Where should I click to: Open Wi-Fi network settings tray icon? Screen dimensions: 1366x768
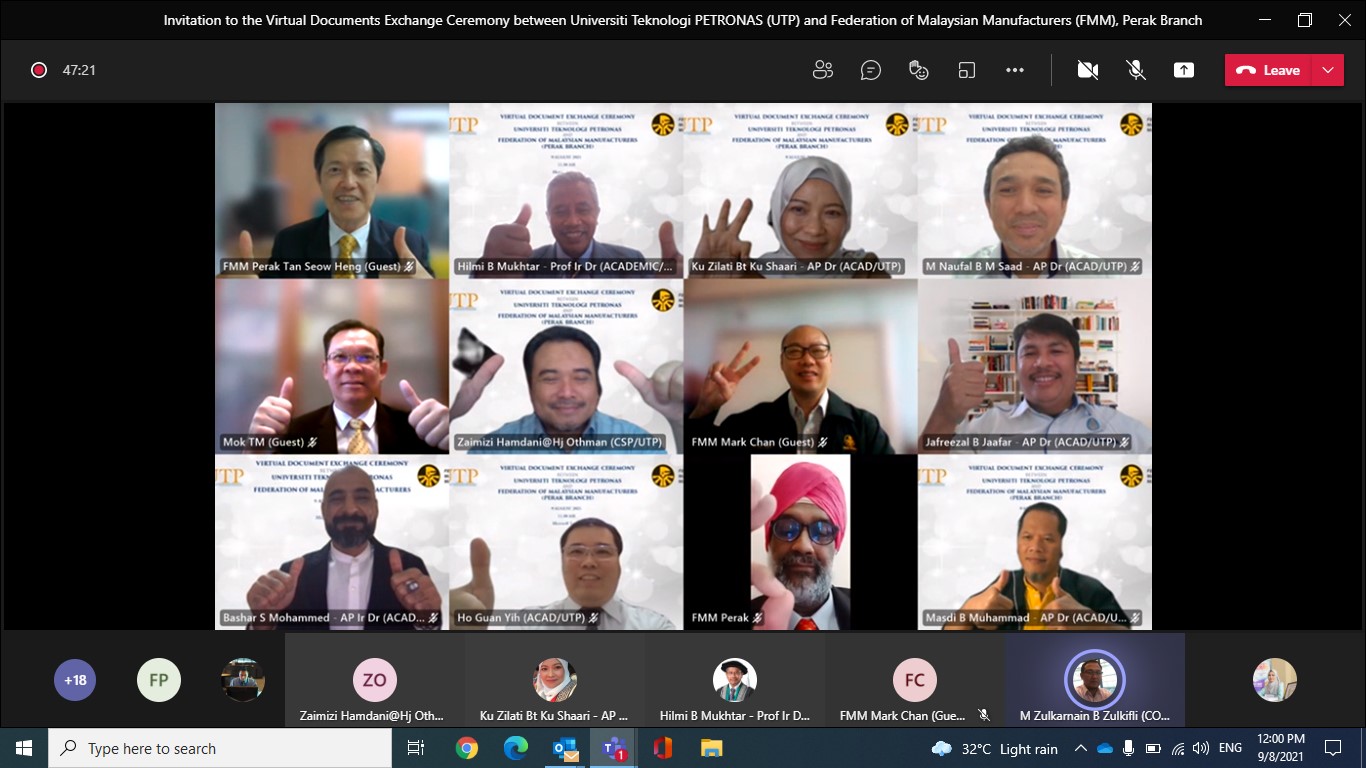pyautogui.click(x=1177, y=748)
